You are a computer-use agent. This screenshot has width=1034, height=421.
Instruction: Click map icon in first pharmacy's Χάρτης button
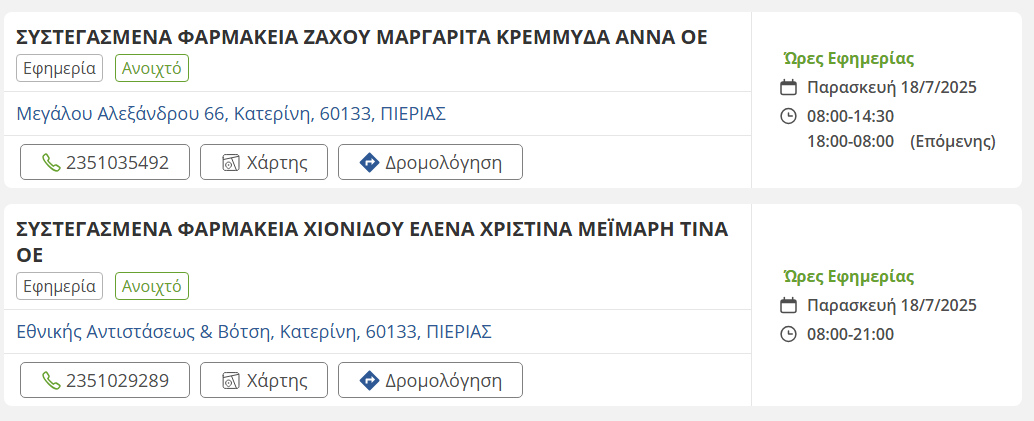point(231,162)
